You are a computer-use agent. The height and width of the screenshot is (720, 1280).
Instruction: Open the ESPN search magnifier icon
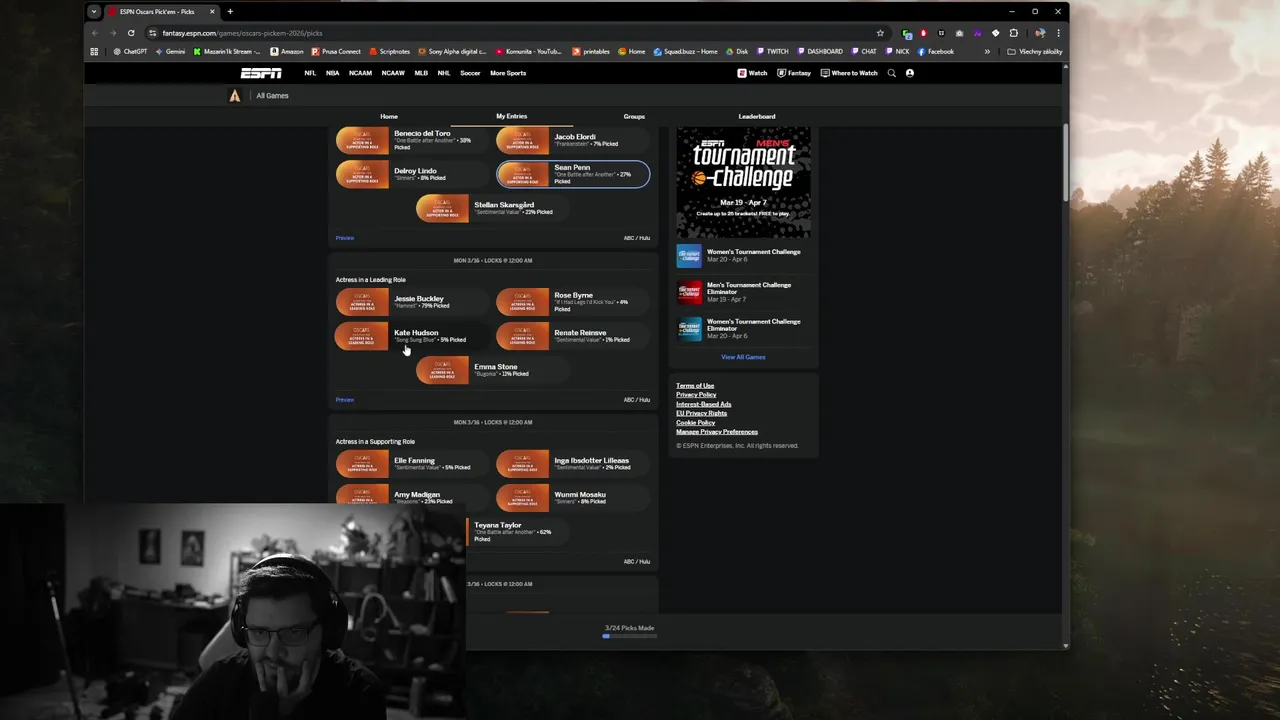891,73
